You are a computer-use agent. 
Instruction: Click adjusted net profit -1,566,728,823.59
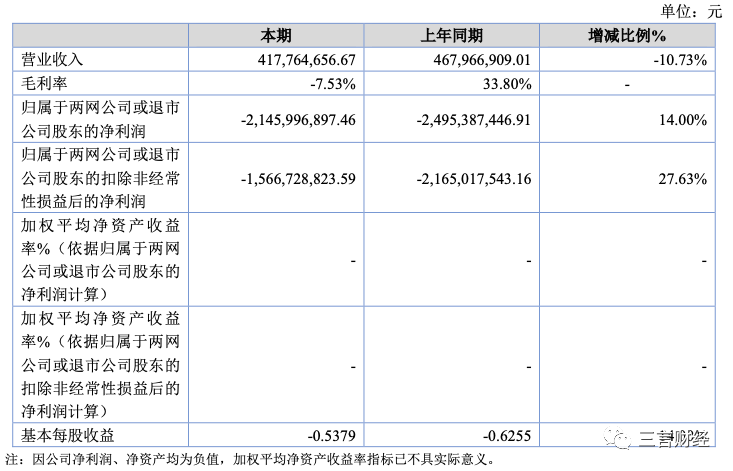[x=298, y=178]
